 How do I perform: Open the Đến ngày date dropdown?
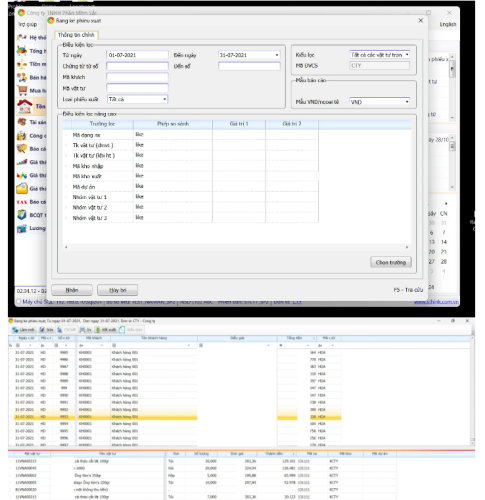tap(277, 55)
